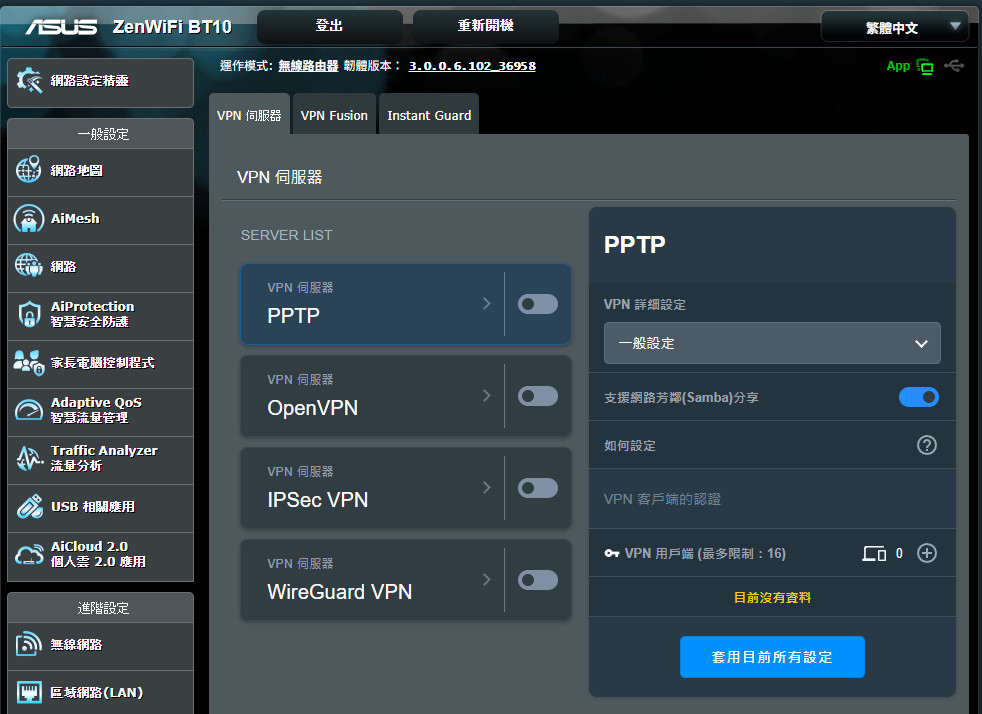Expand the PPTP server row chevron
This screenshot has height=714, width=982.
487,304
